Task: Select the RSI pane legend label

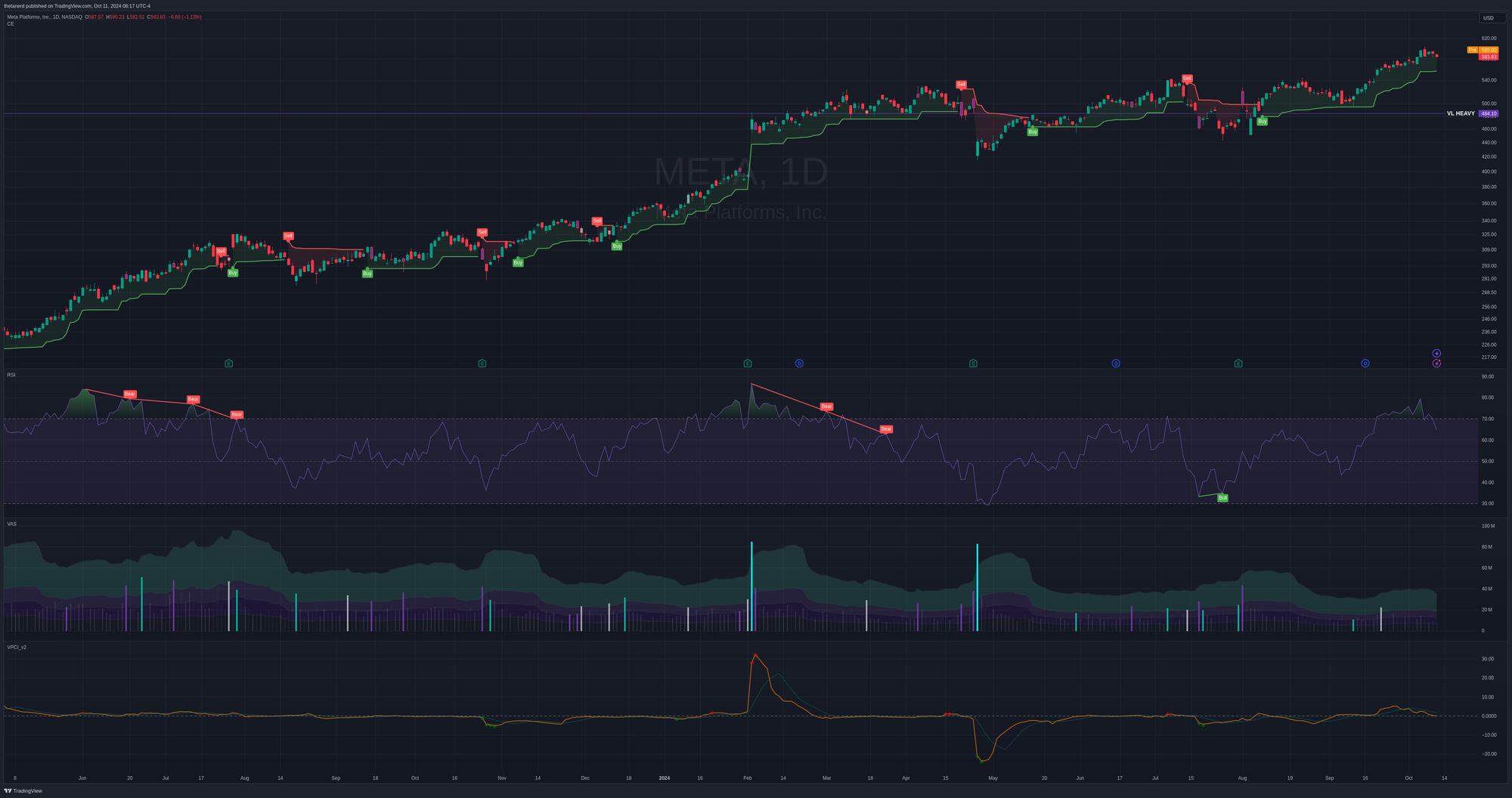Action: click(x=11, y=375)
